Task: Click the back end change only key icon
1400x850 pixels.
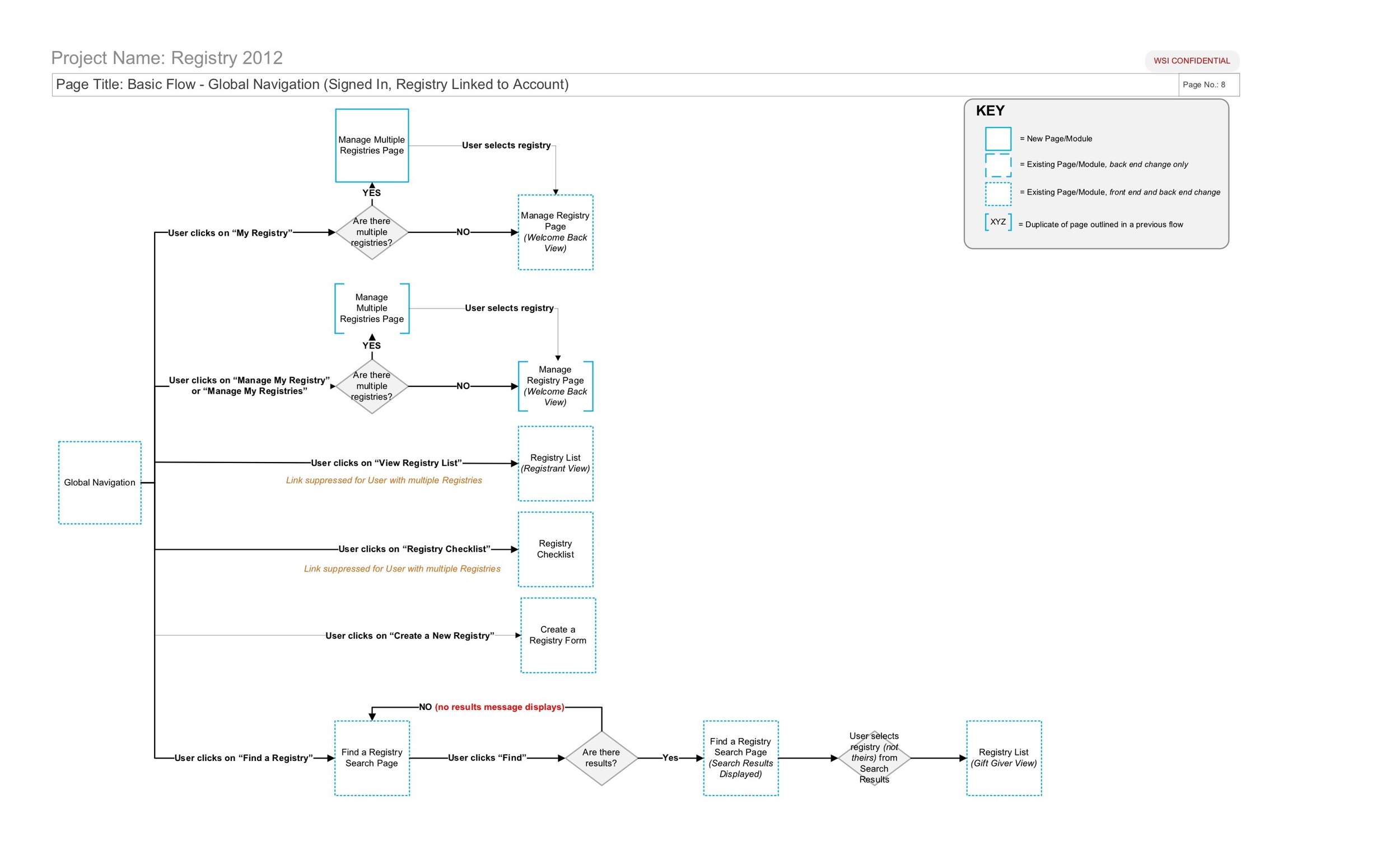Action: point(998,165)
